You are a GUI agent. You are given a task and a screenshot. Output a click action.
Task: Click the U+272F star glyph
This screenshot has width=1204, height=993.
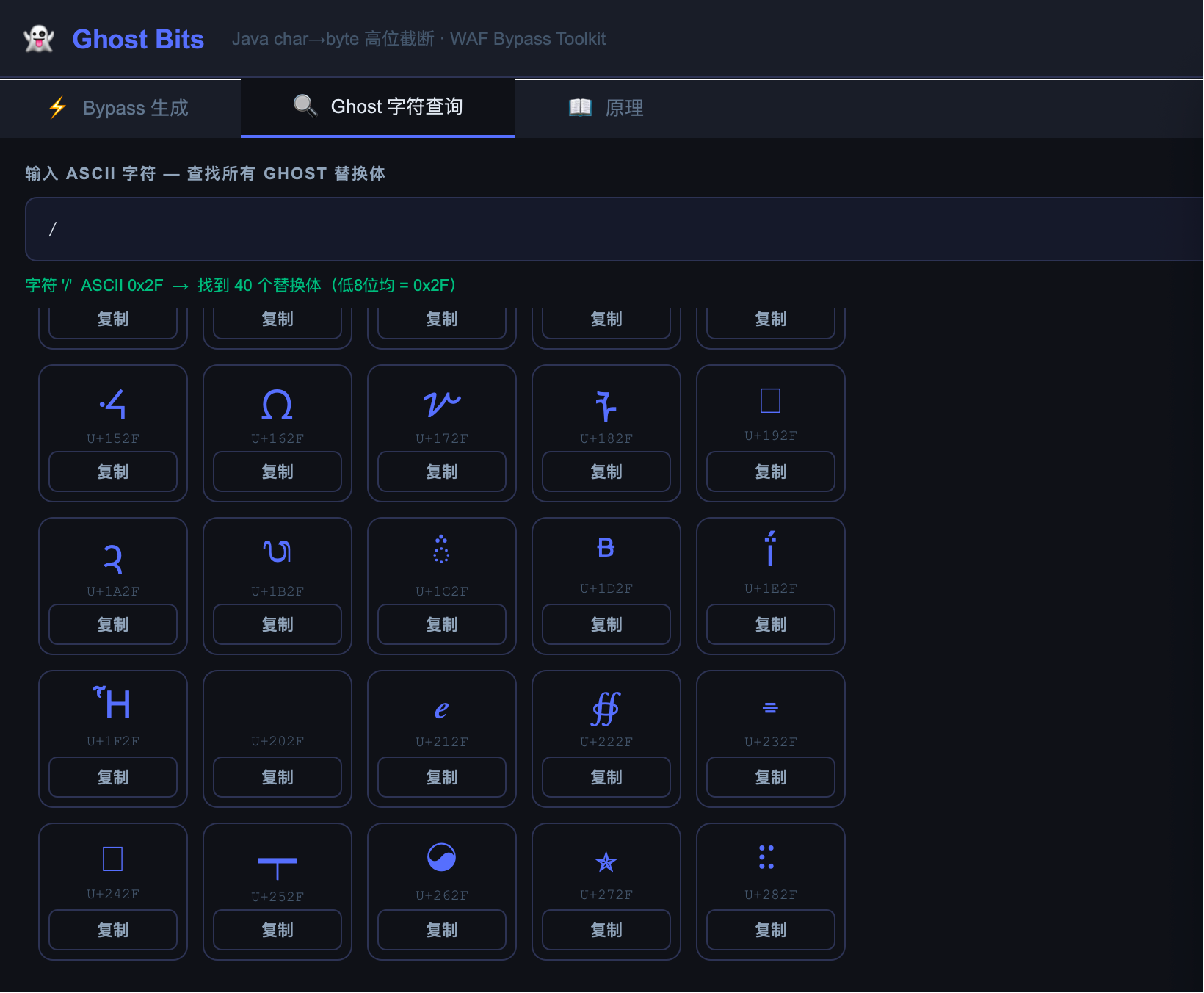606,862
